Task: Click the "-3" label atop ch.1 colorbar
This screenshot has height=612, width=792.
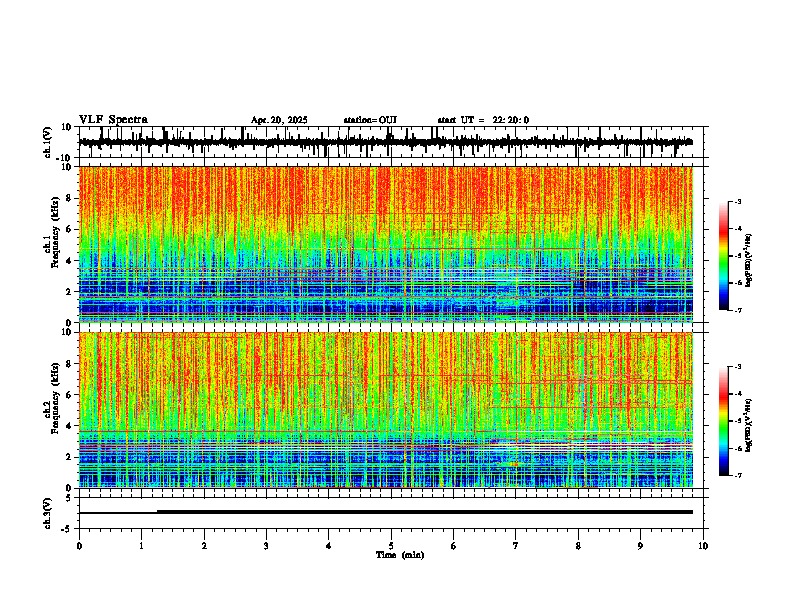Action: tap(738, 201)
